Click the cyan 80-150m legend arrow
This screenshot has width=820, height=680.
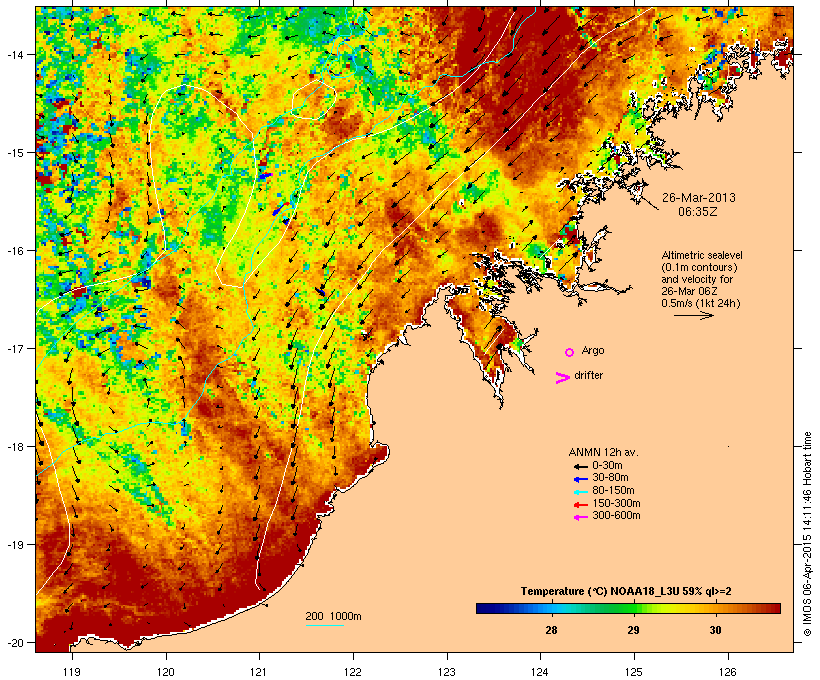580,492
